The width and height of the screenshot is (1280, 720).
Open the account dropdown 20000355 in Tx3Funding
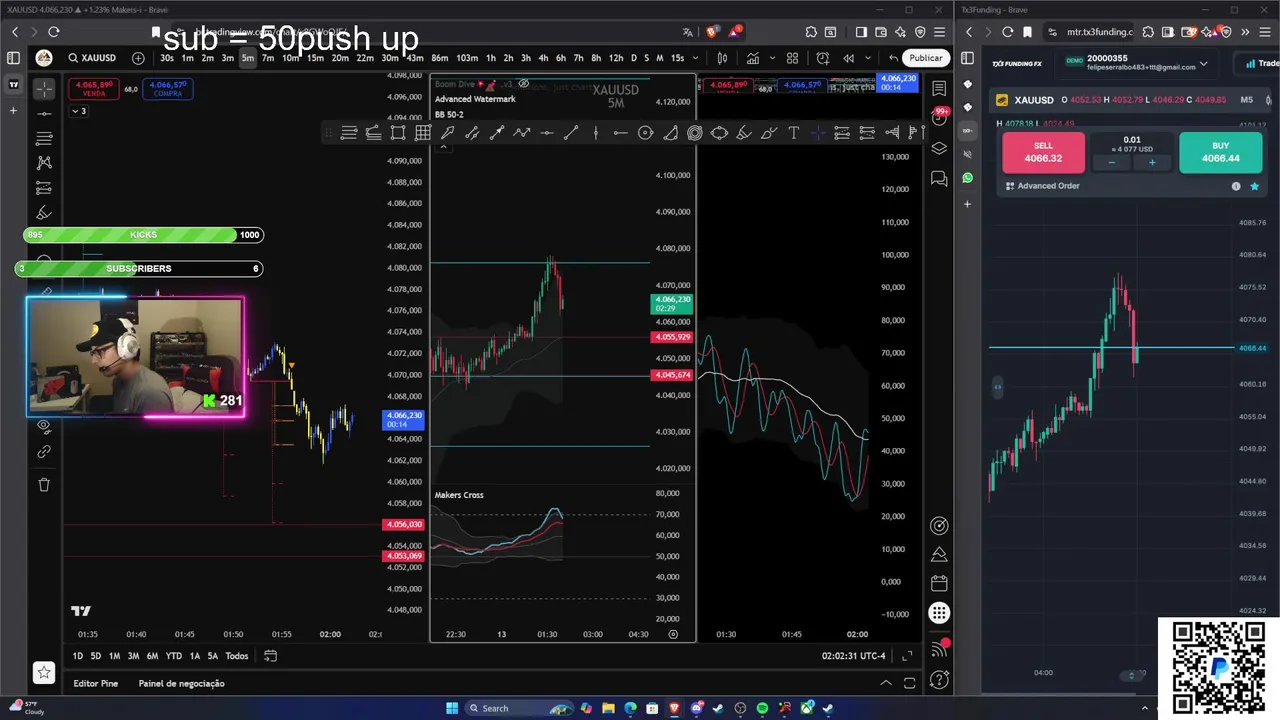pyautogui.click(x=1137, y=62)
